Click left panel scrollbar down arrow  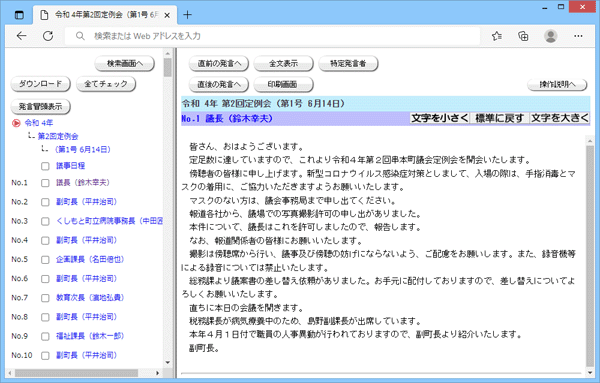tap(168, 362)
